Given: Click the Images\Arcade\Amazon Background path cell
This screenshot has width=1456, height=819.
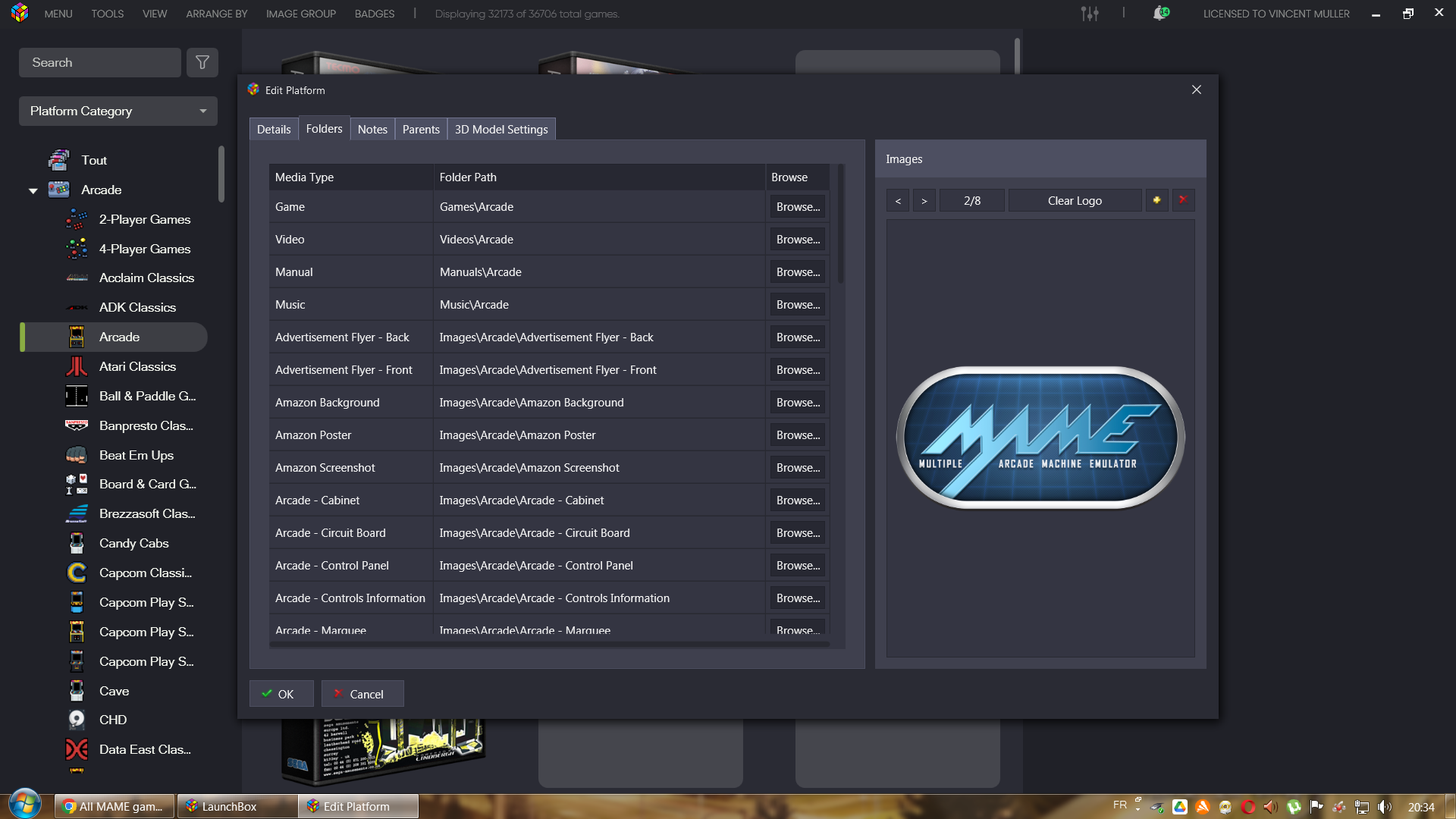Looking at the screenshot, I should pyautogui.click(x=599, y=402).
